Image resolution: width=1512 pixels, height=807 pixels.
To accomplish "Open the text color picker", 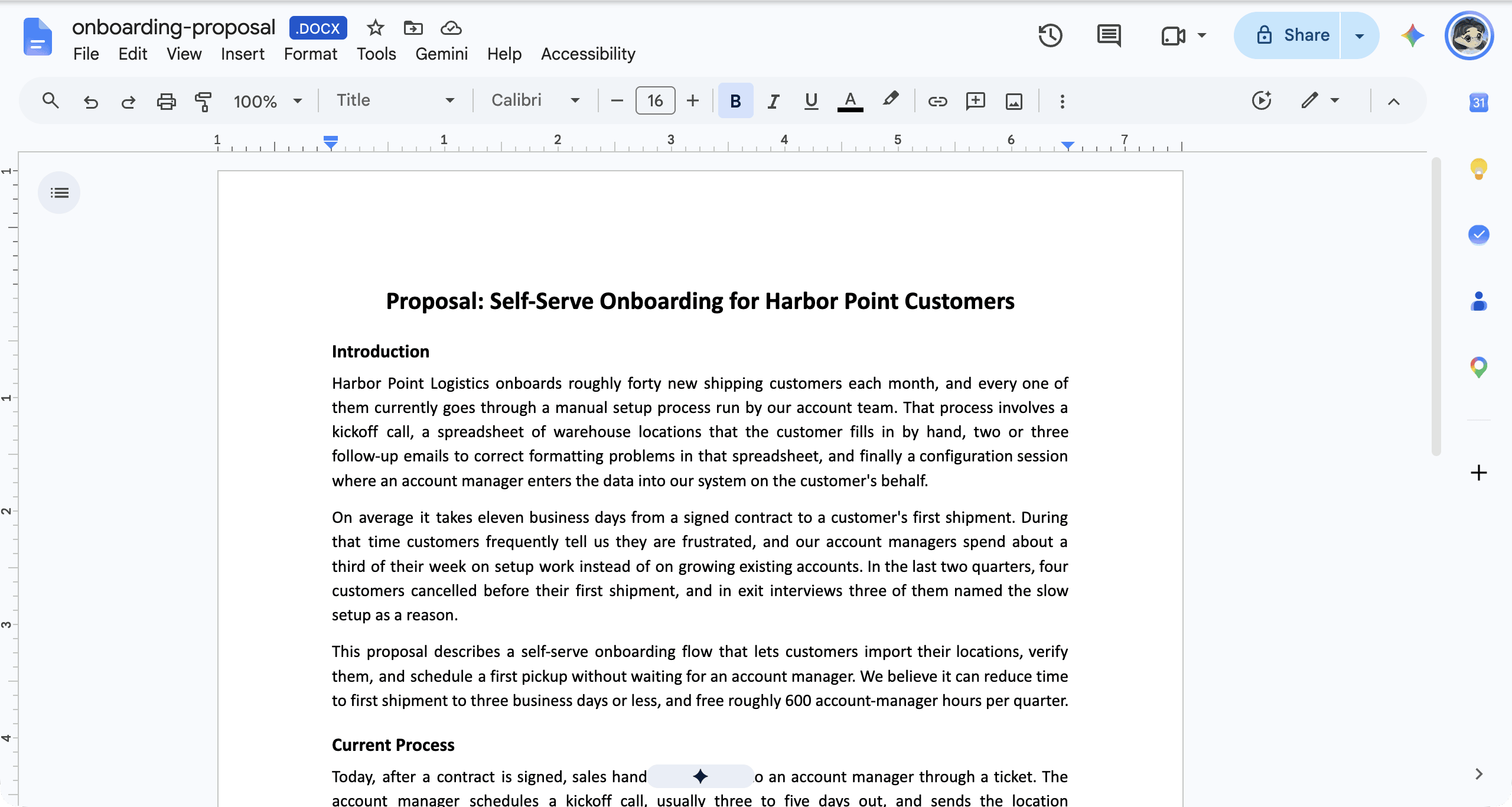I will pos(850,101).
